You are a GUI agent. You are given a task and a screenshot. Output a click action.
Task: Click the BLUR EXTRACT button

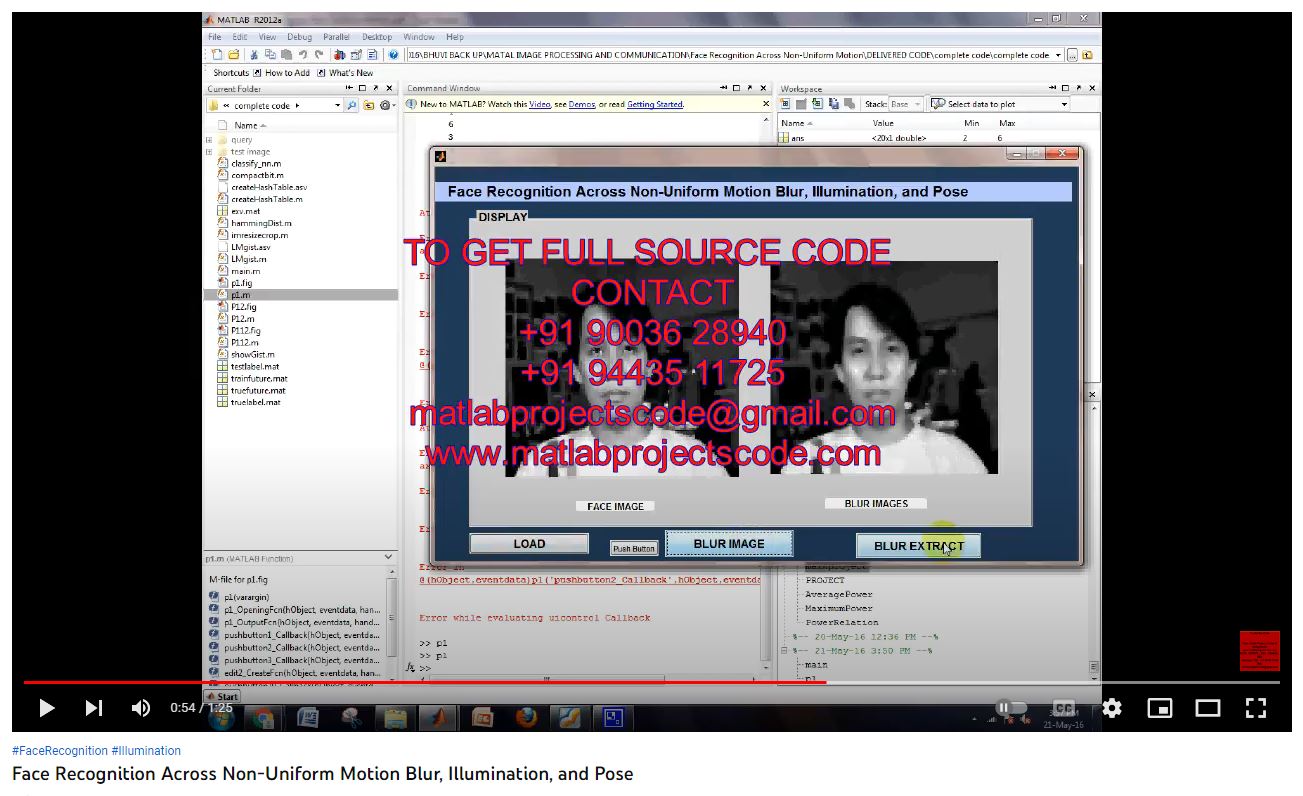918,546
